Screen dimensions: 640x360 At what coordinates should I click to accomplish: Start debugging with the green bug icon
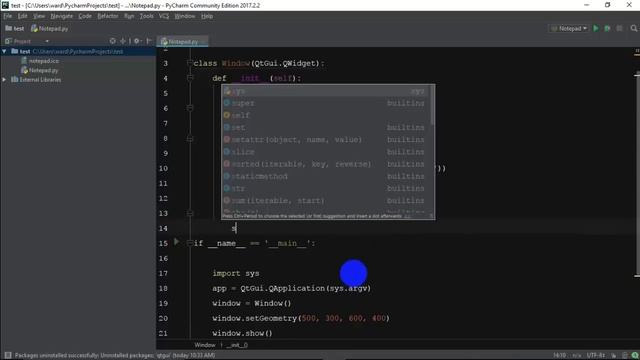[607, 28]
